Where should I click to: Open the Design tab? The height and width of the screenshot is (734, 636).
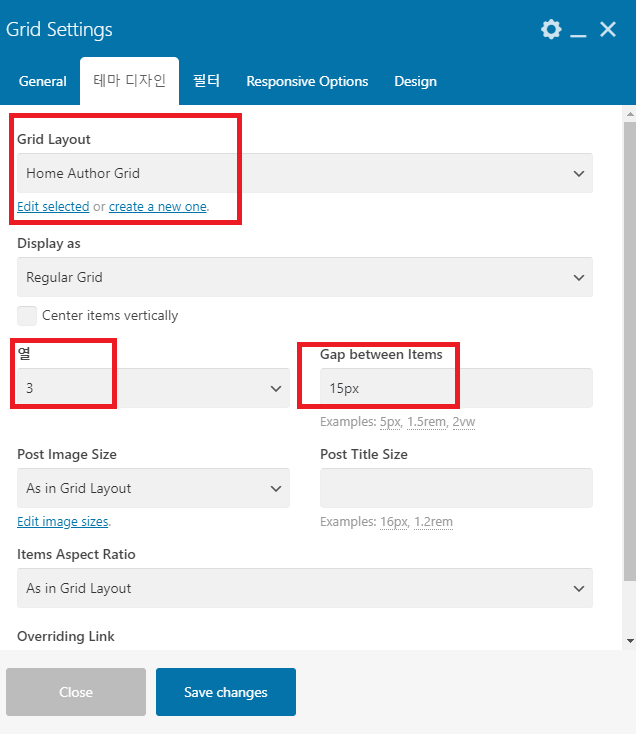415,81
